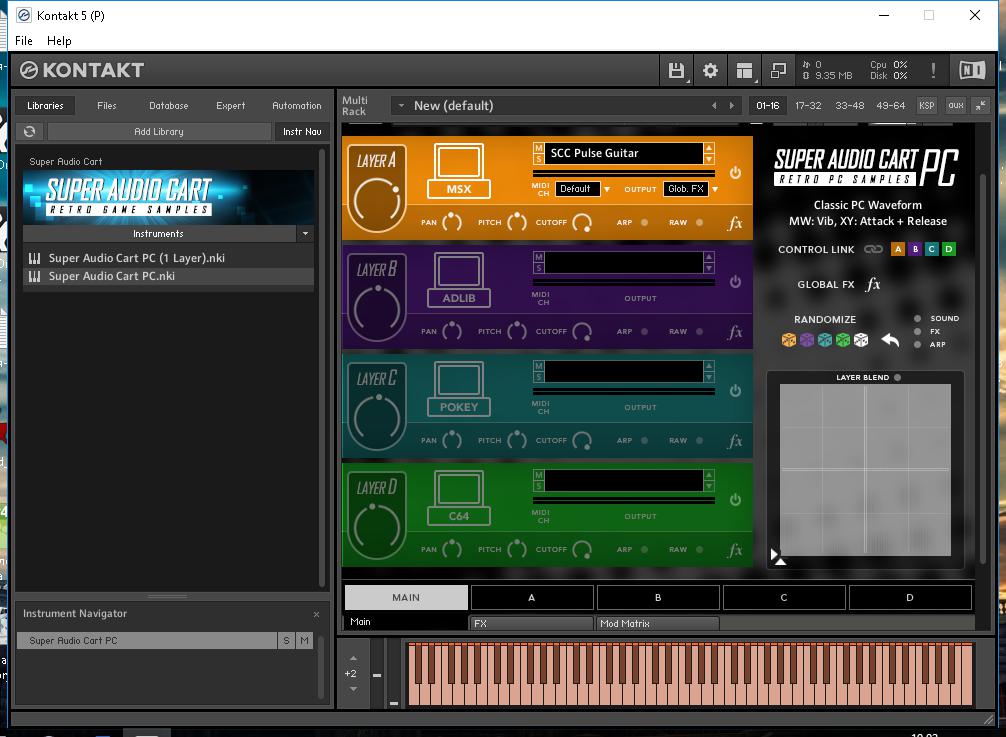The width and height of the screenshot is (1006, 737).
Task: Randomize all layers with white dice
Action: click(x=860, y=340)
